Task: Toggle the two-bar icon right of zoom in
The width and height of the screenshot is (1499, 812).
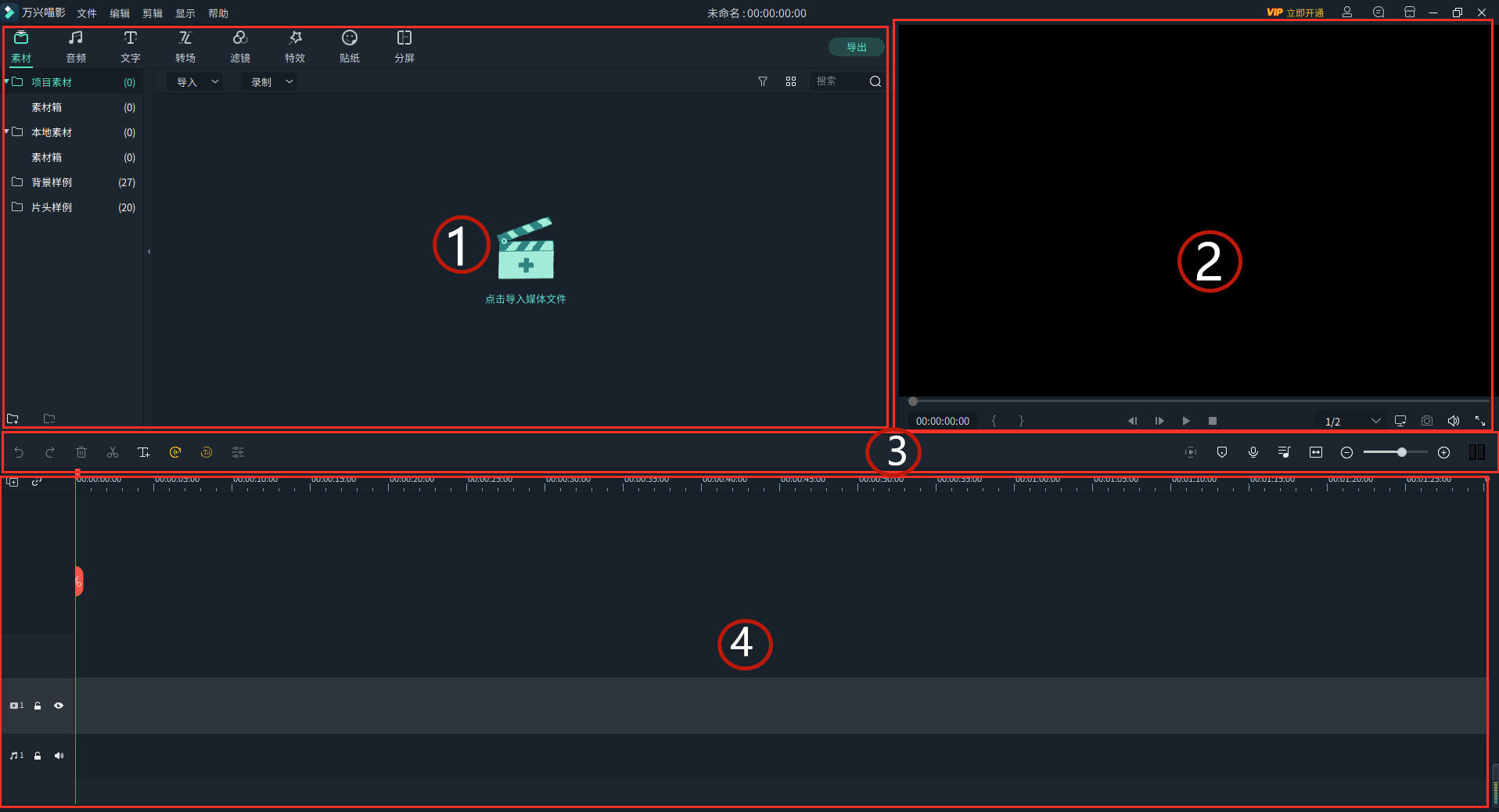Action: [x=1477, y=452]
